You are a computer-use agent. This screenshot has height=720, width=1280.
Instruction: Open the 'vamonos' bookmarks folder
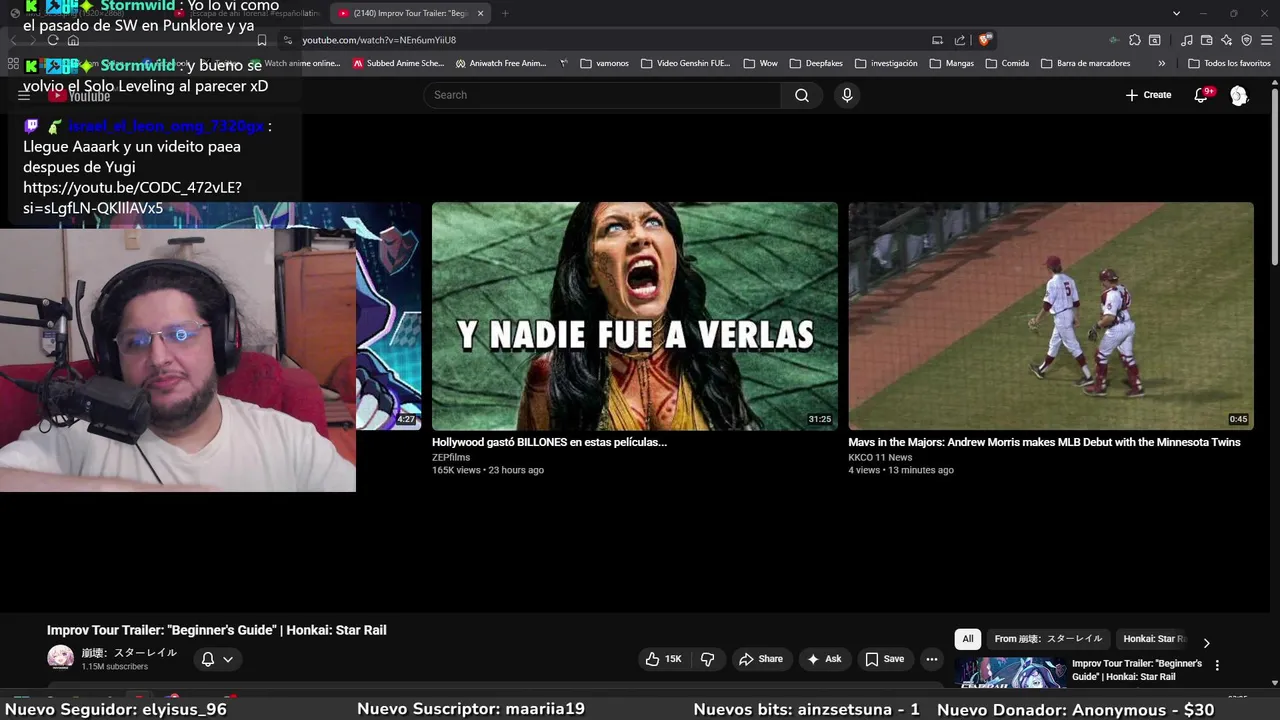pos(604,63)
